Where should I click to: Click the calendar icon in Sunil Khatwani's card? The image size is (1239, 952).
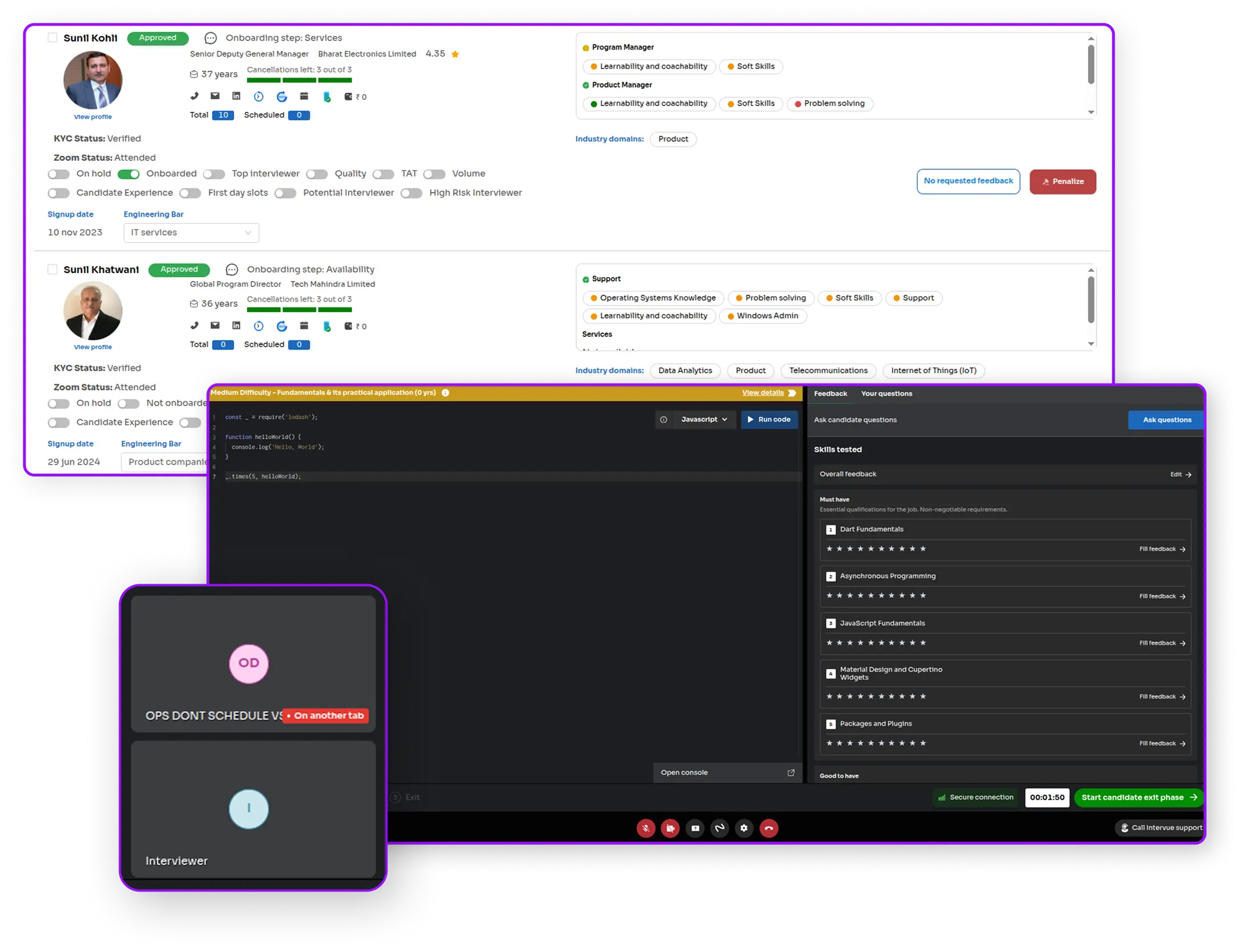pyautogui.click(x=304, y=326)
